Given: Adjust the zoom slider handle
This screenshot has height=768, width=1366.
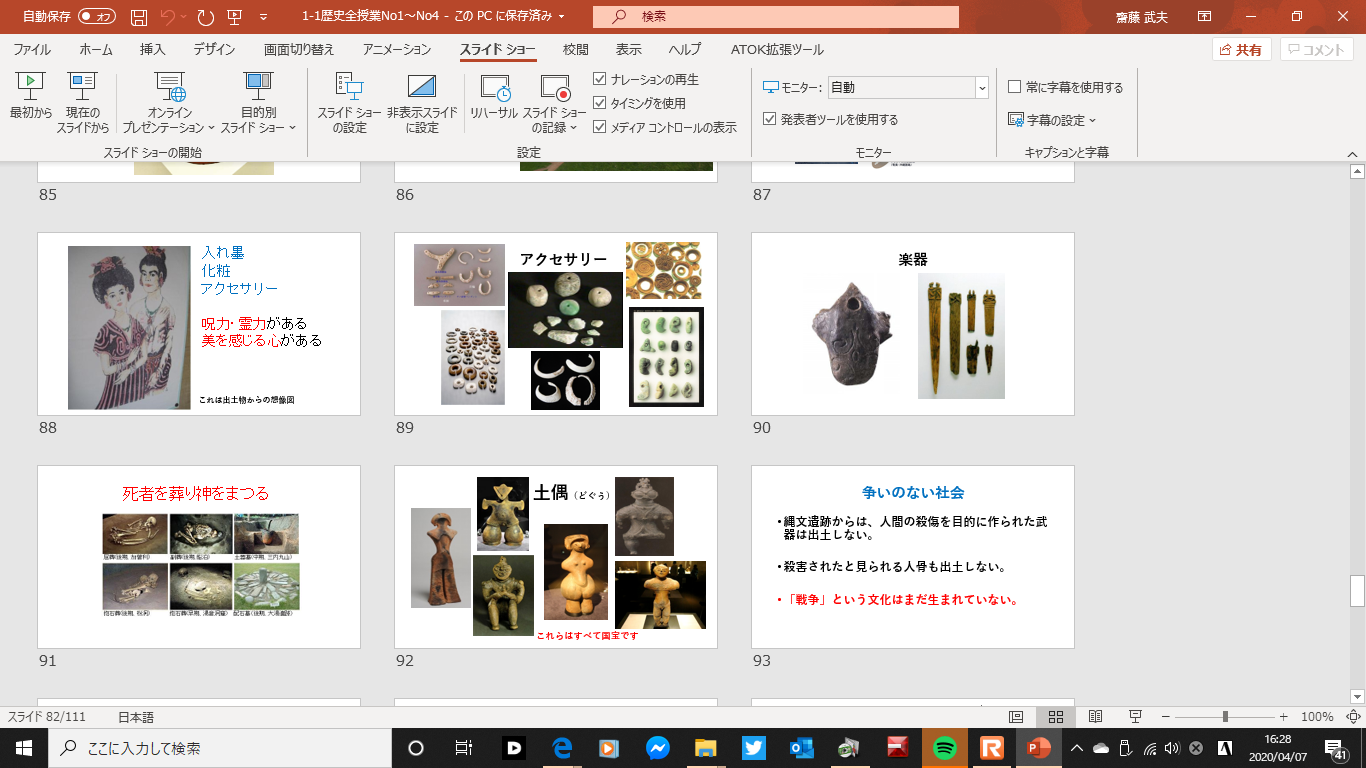Looking at the screenshot, I should click(1225, 717).
